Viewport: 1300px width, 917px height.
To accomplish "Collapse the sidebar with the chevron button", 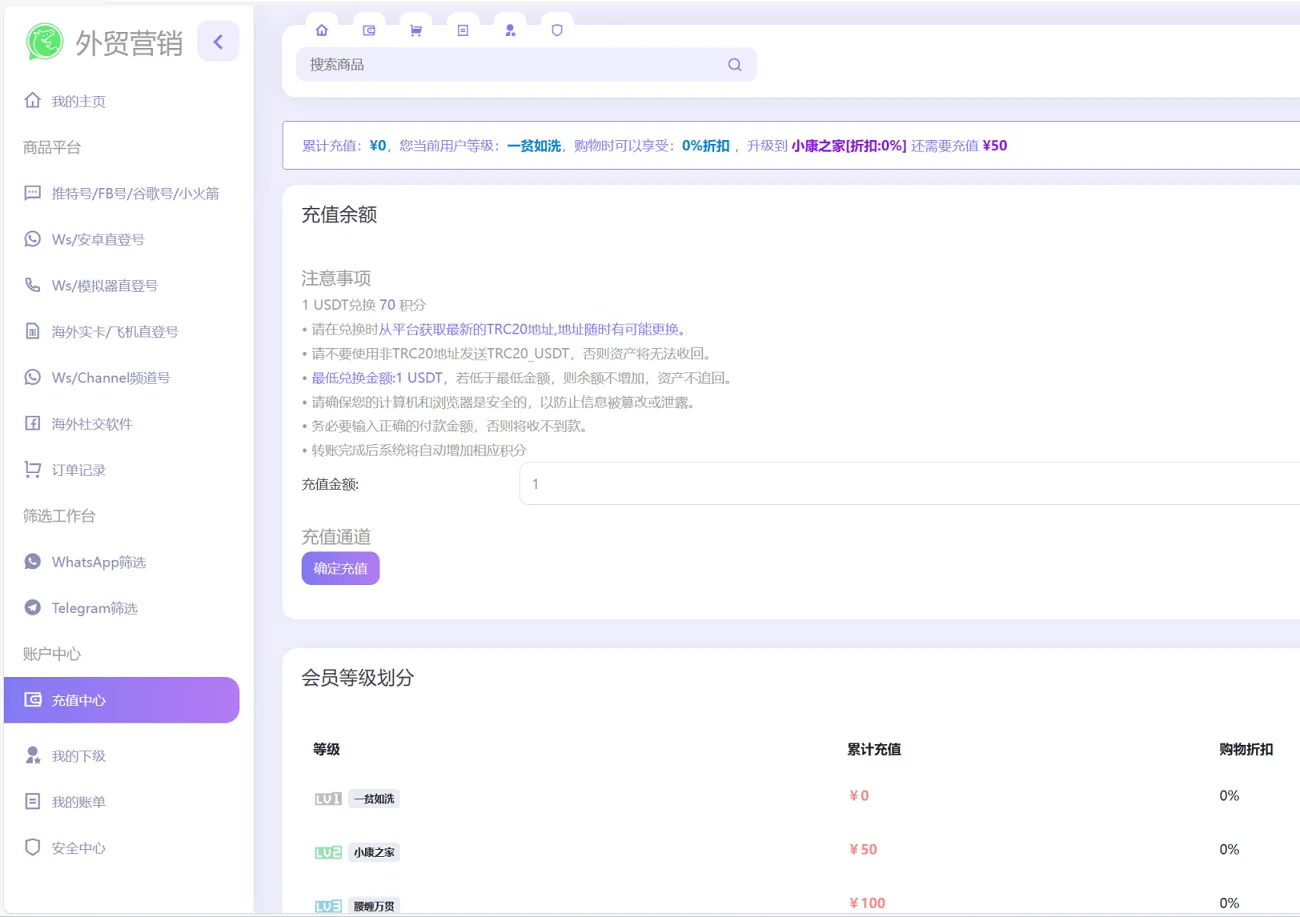I will point(218,41).
